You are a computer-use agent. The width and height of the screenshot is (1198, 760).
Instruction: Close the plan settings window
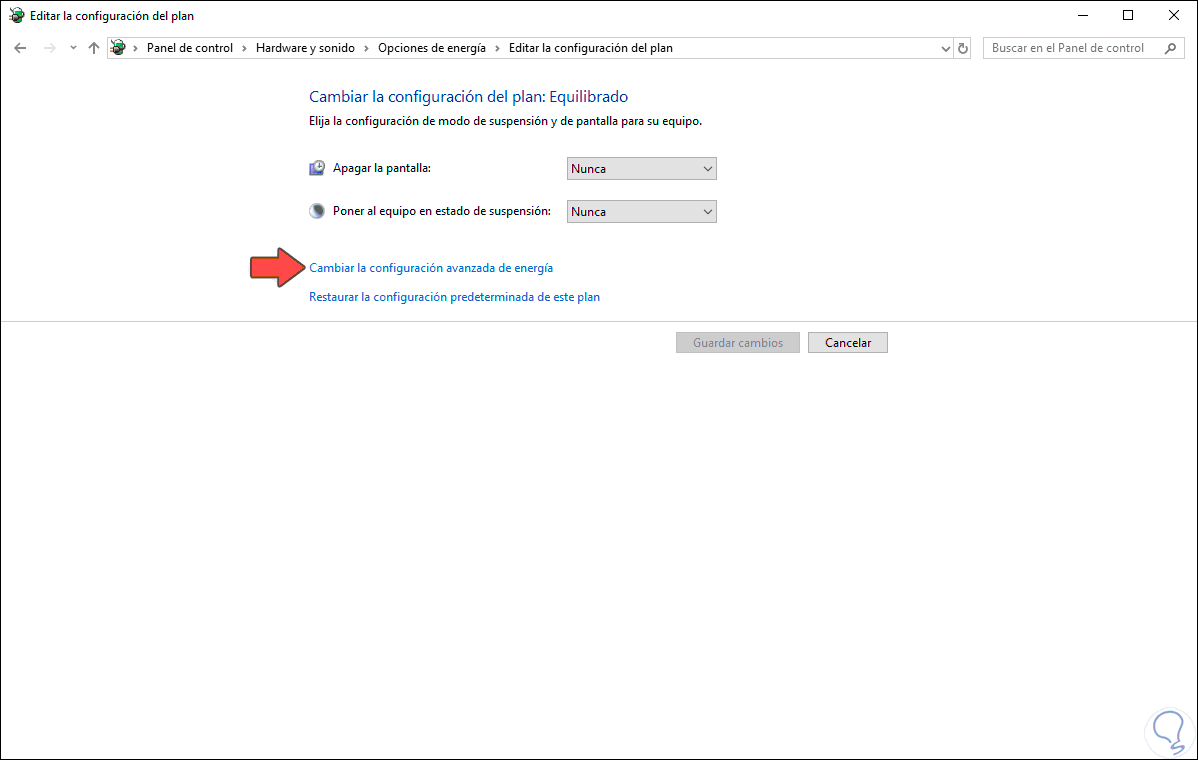click(1174, 15)
